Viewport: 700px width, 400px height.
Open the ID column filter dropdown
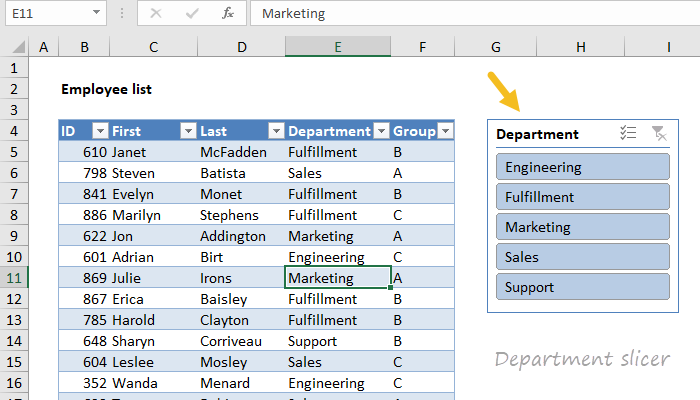click(100, 131)
